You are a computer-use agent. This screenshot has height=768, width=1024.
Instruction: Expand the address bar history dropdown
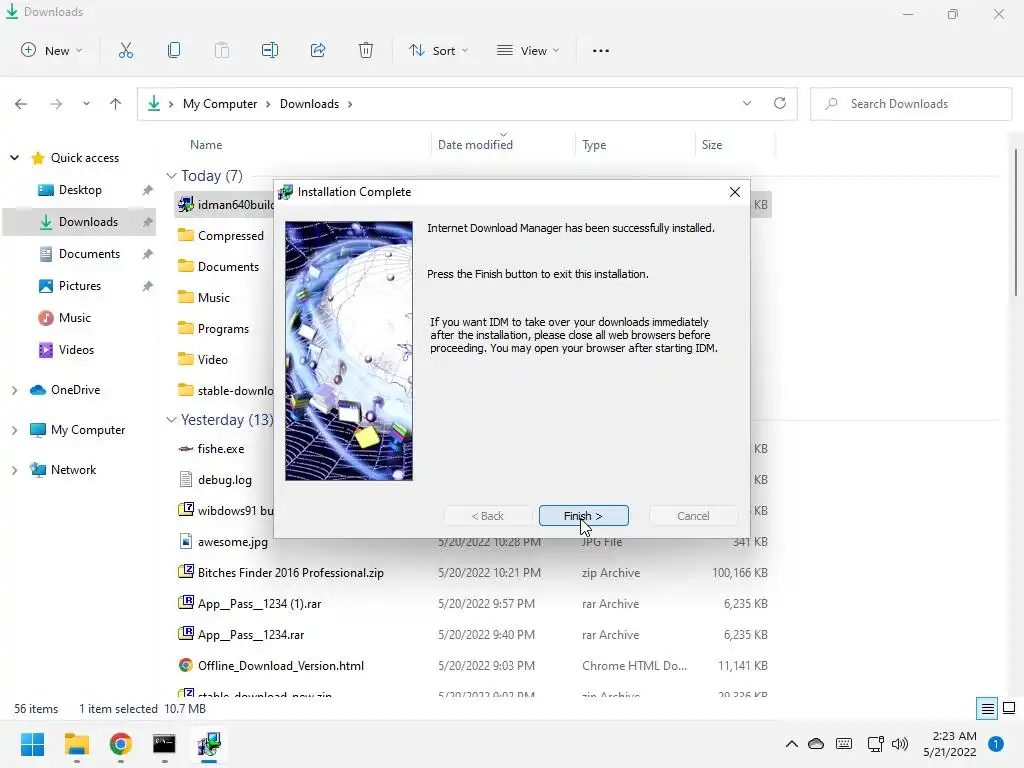tap(746, 103)
